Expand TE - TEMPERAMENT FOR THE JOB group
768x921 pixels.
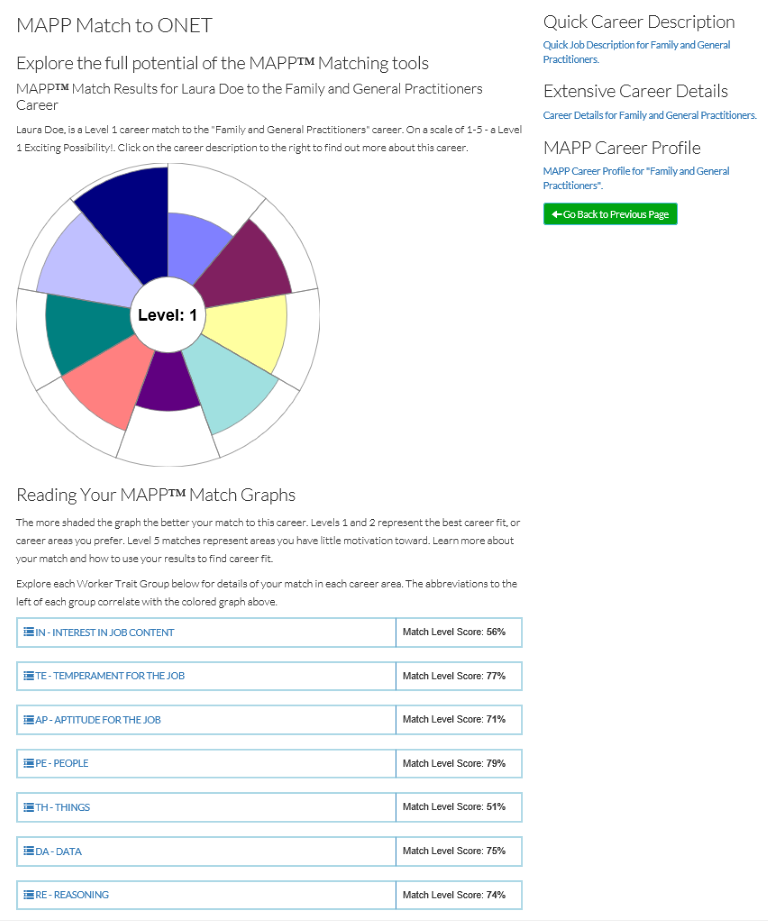(x=206, y=676)
